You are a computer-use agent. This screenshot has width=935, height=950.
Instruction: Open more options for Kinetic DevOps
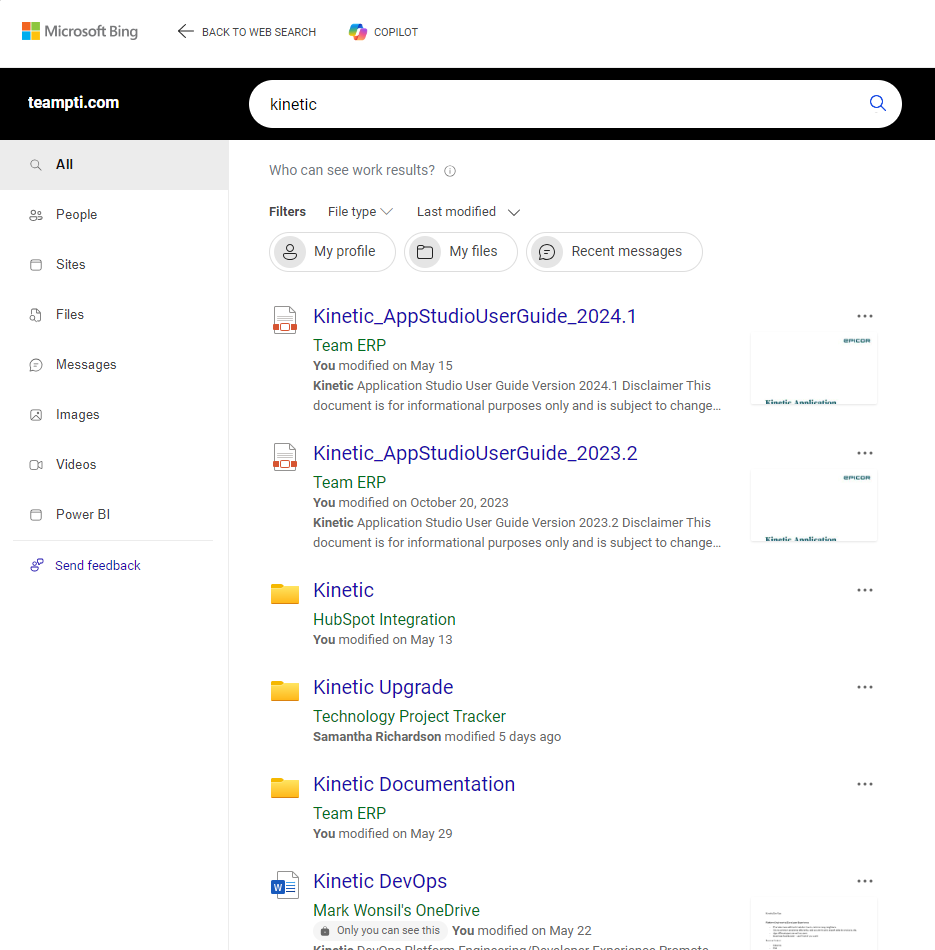(x=865, y=881)
